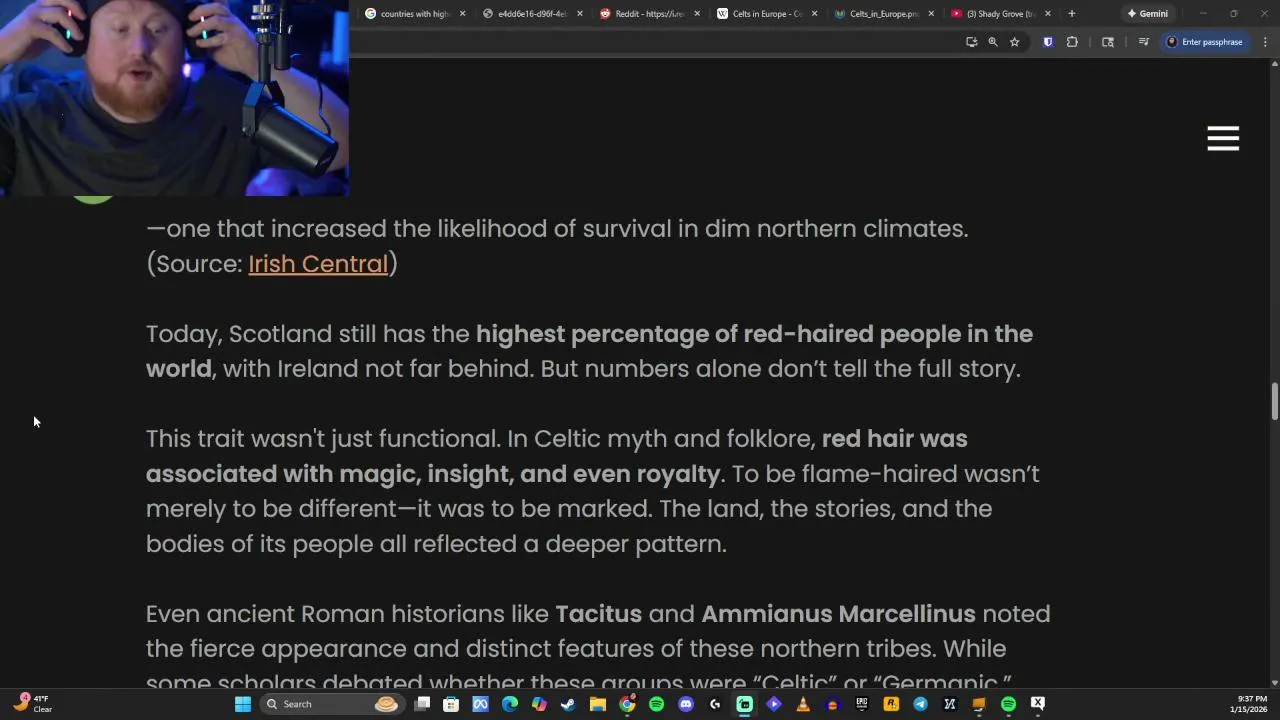1280x720 pixels.
Task: Open VLC media player from the taskbar
Action: click(803, 704)
